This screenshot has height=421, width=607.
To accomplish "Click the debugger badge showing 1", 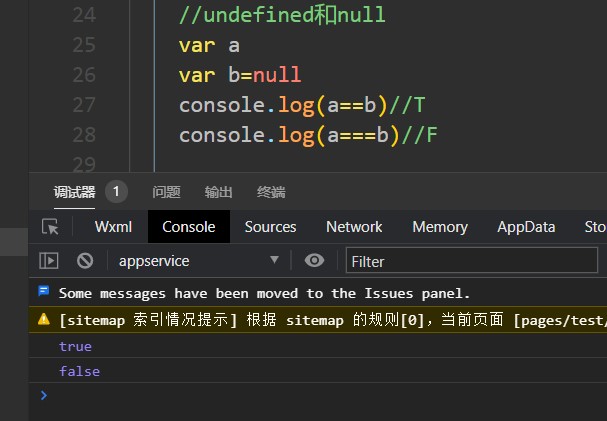I will point(116,192).
